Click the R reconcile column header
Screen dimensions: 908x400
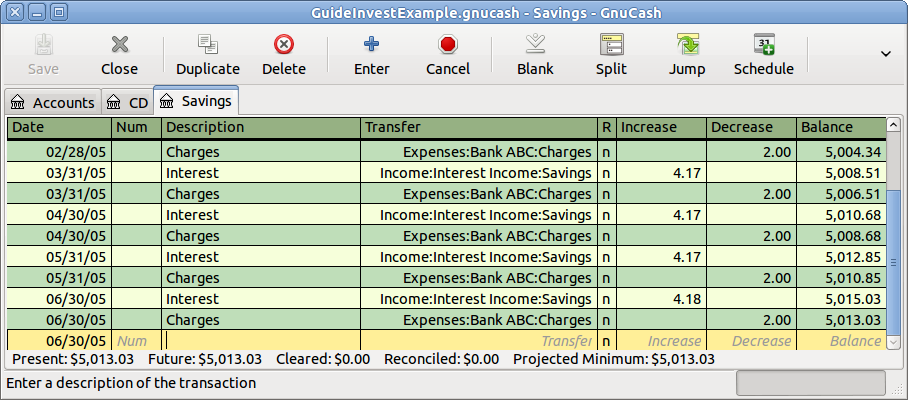(607, 127)
